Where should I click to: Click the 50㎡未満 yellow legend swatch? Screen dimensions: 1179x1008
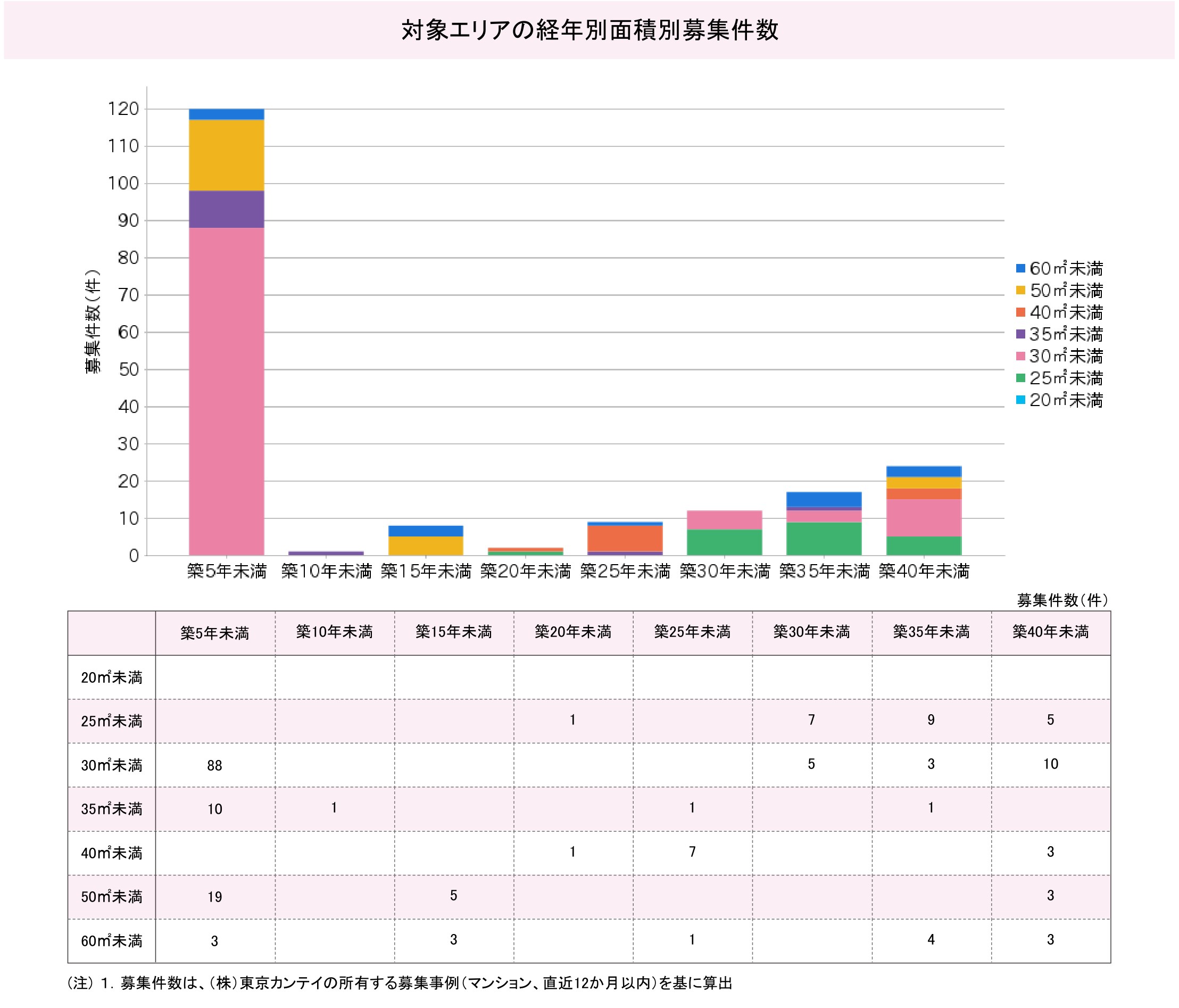(x=1021, y=290)
